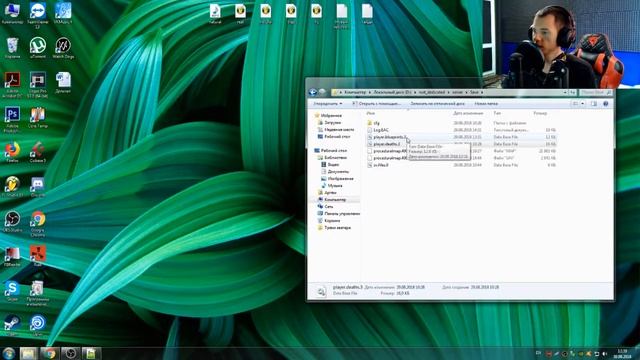The height and width of the screenshot is (360, 640).
Task: Click Open with button in Explorer toolbar
Action: pos(376,104)
